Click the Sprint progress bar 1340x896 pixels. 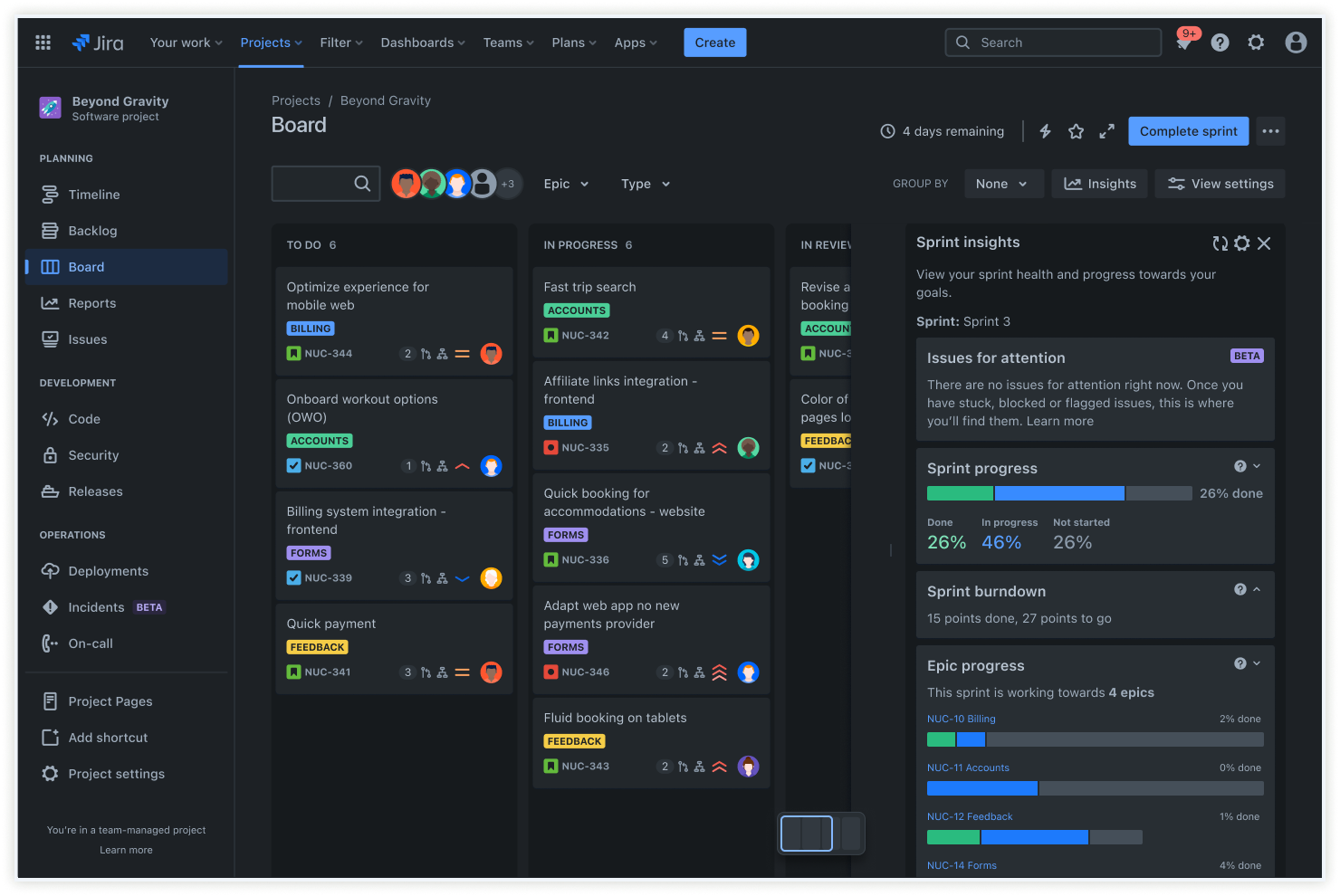tap(1058, 493)
